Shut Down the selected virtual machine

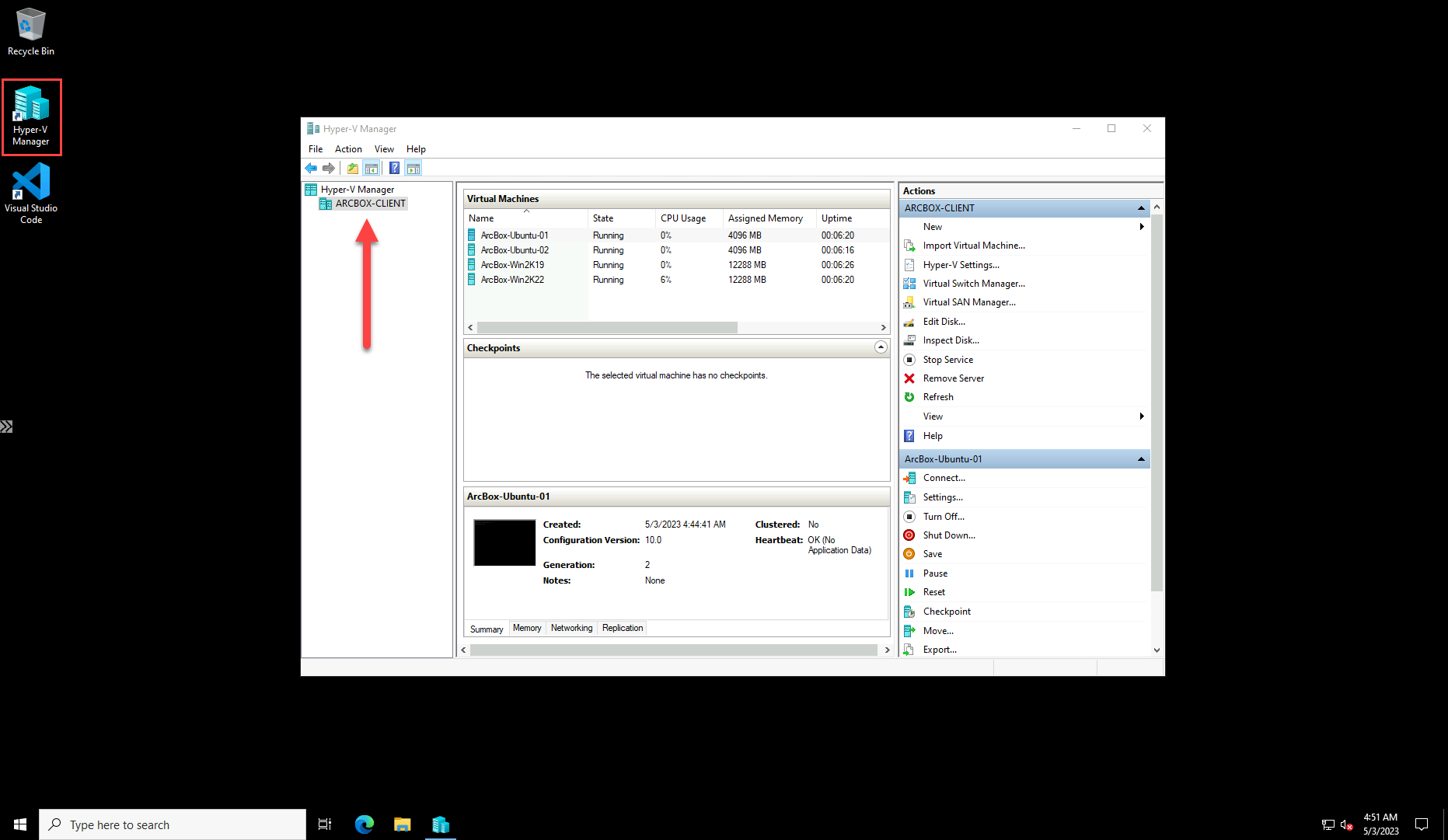[x=949, y=535]
